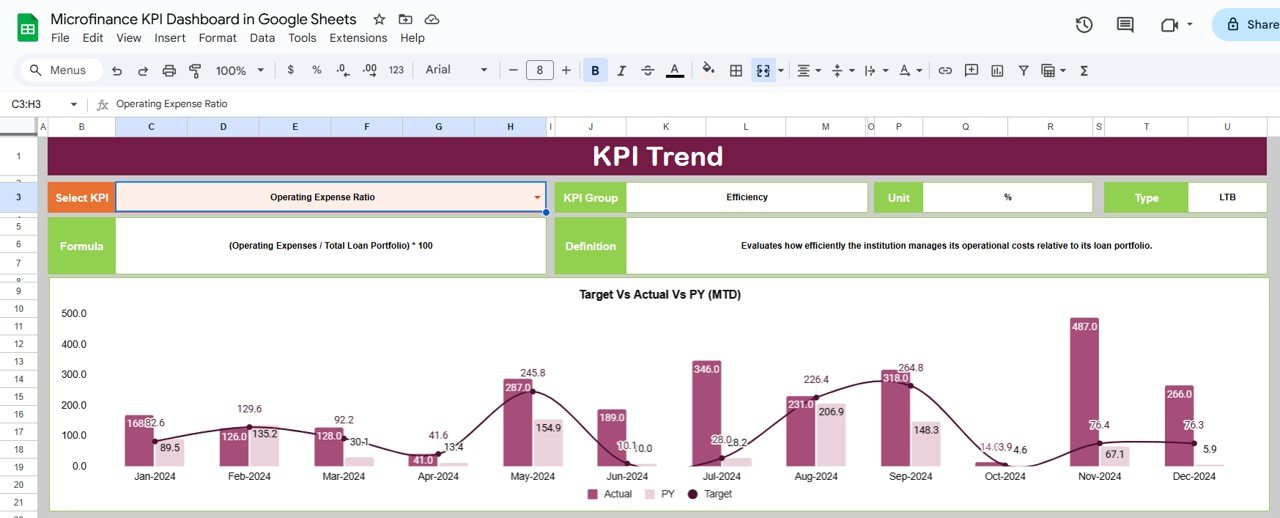Click the move to folder icon

click(405, 19)
